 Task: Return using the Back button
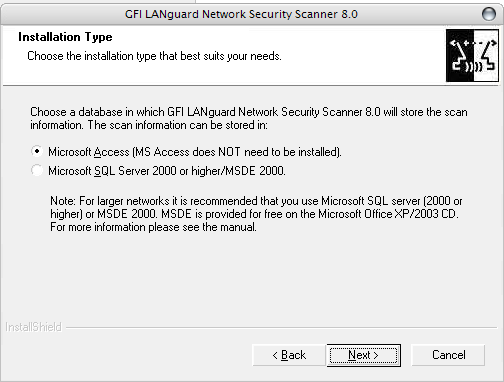tap(289, 355)
